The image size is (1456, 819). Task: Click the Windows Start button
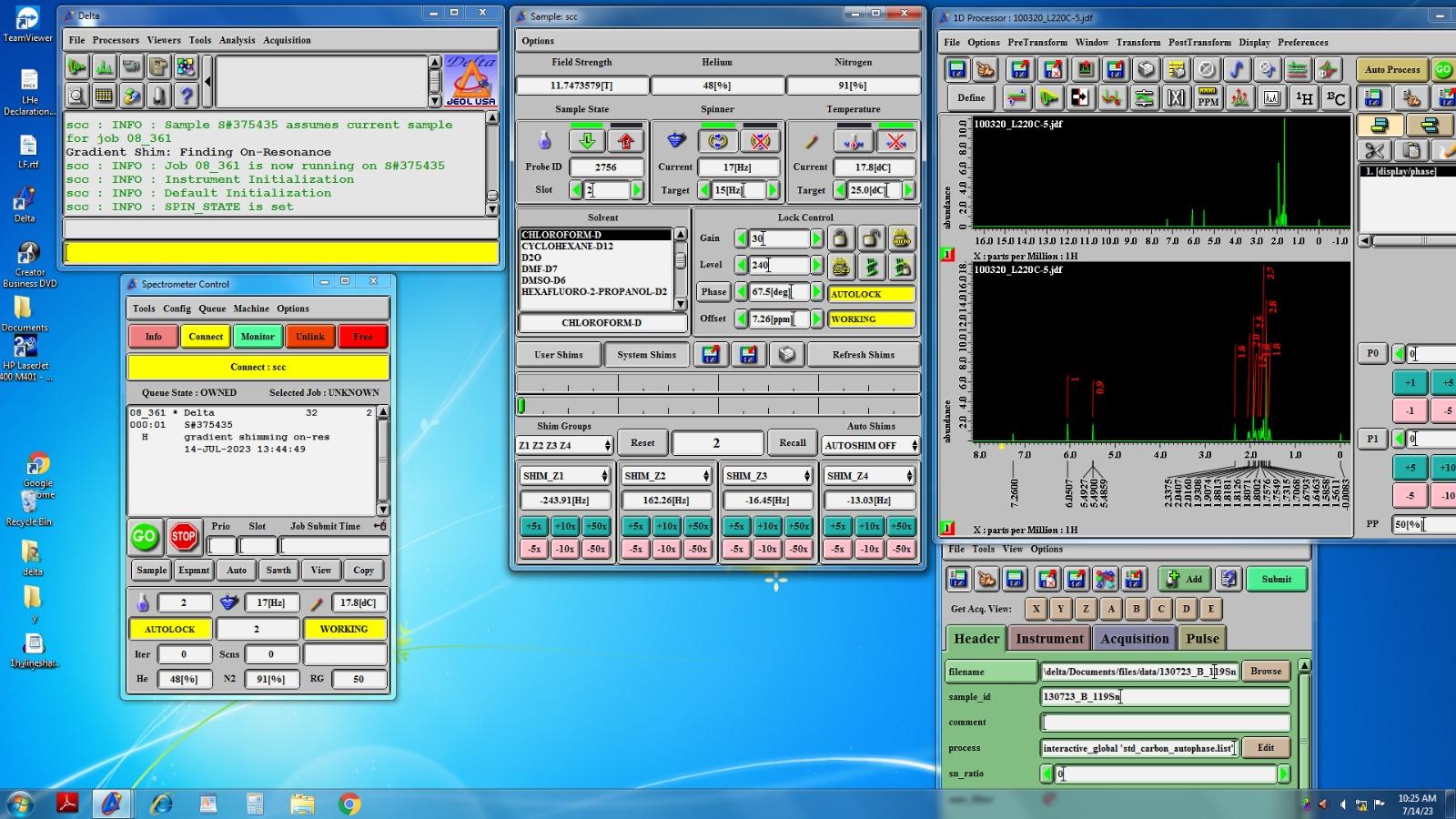[20, 804]
